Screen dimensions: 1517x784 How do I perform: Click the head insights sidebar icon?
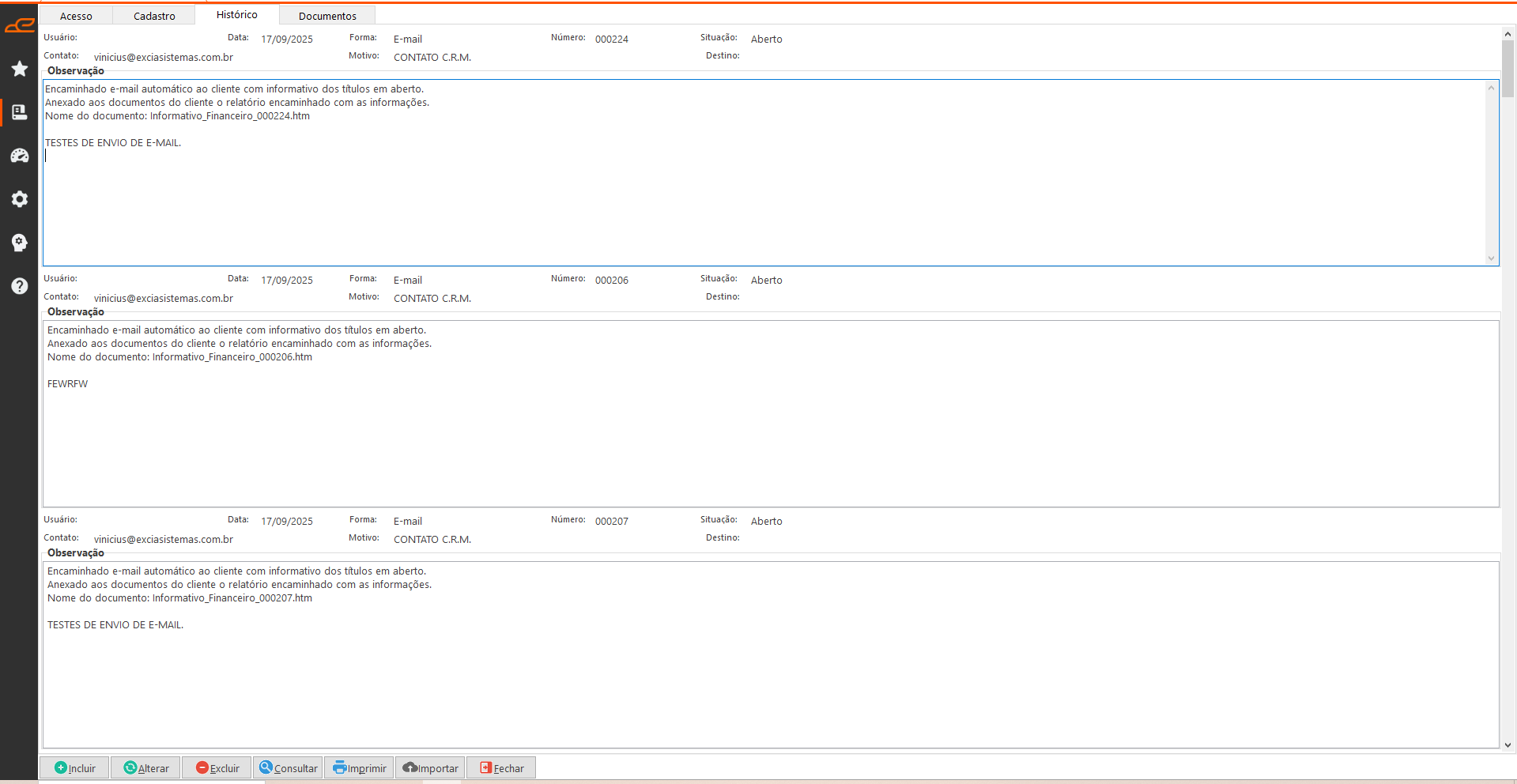pos(20,243)
